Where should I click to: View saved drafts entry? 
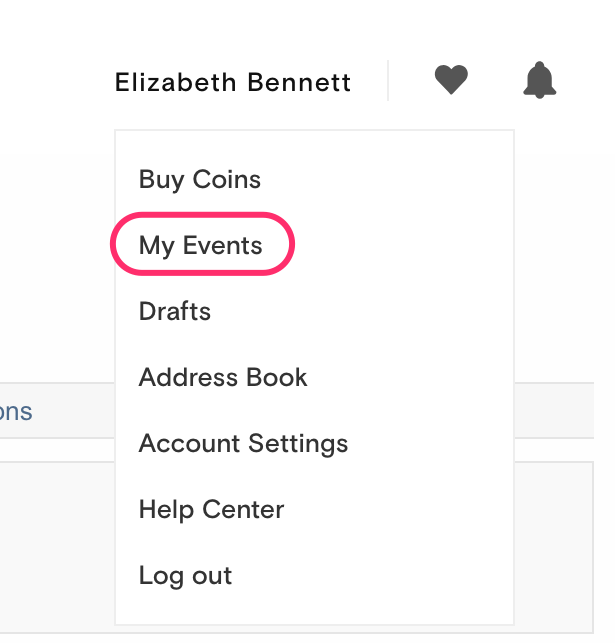point(175,311)
